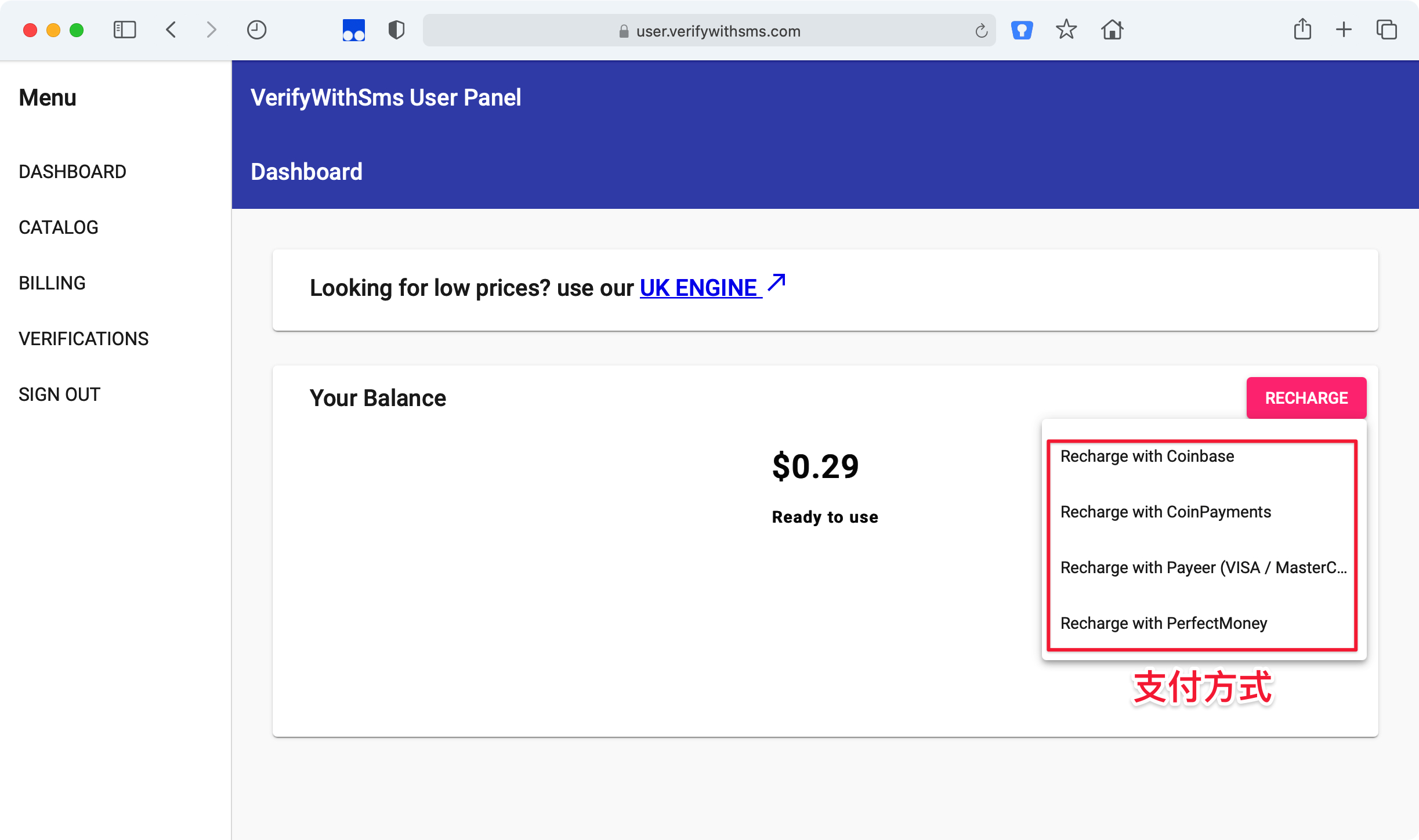Select Recharge with Coinbase
This screenshot has height=840, width=1419.
coord(1147,457)
